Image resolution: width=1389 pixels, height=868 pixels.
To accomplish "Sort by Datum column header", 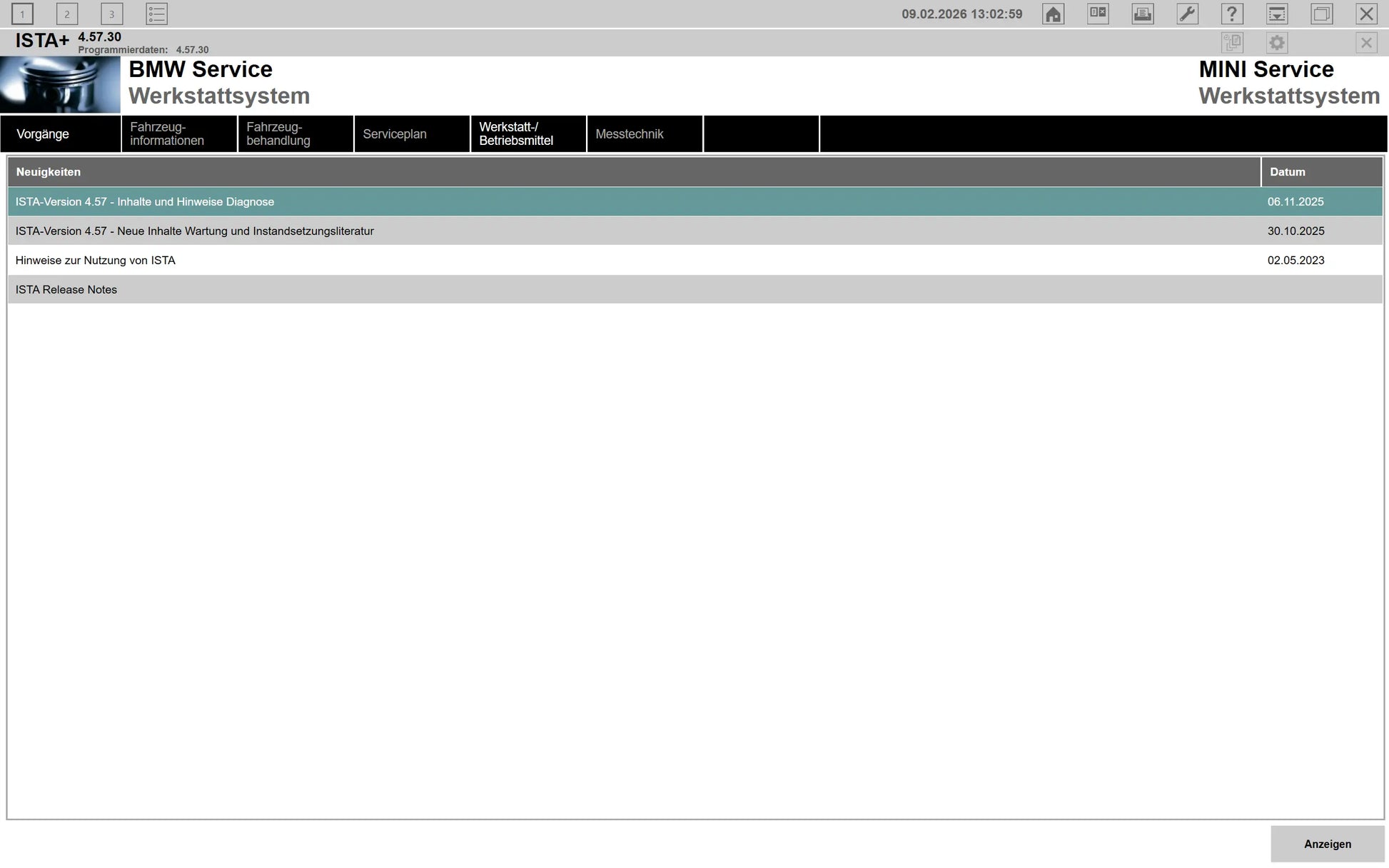I will pyautogui.click(x=1287, y=172).
